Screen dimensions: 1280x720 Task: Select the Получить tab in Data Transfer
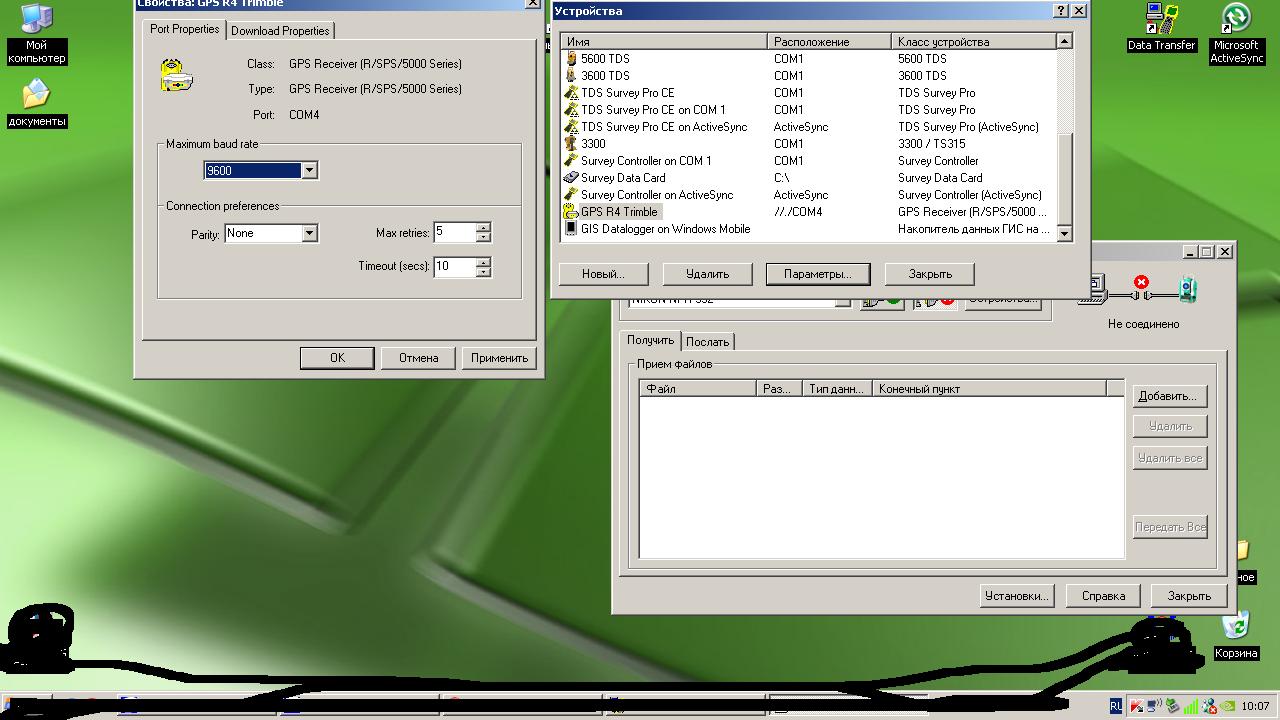click(651, 340)
